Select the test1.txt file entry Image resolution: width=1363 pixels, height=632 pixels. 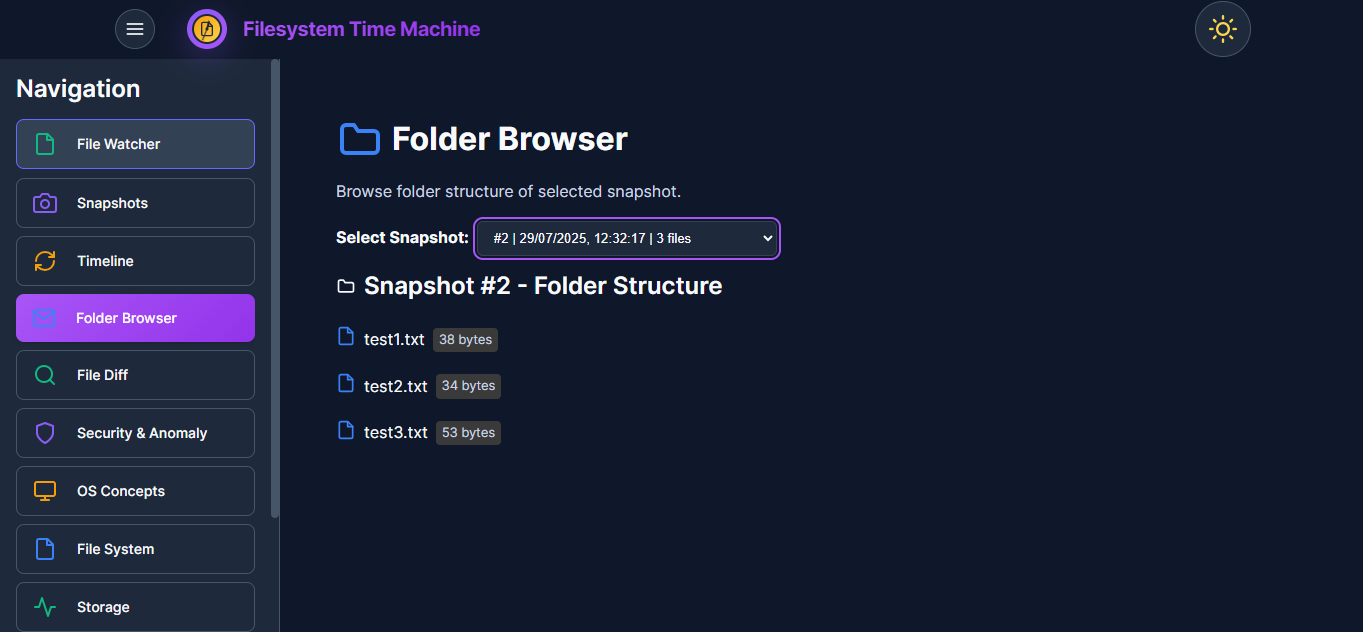[x=394, y=339]
